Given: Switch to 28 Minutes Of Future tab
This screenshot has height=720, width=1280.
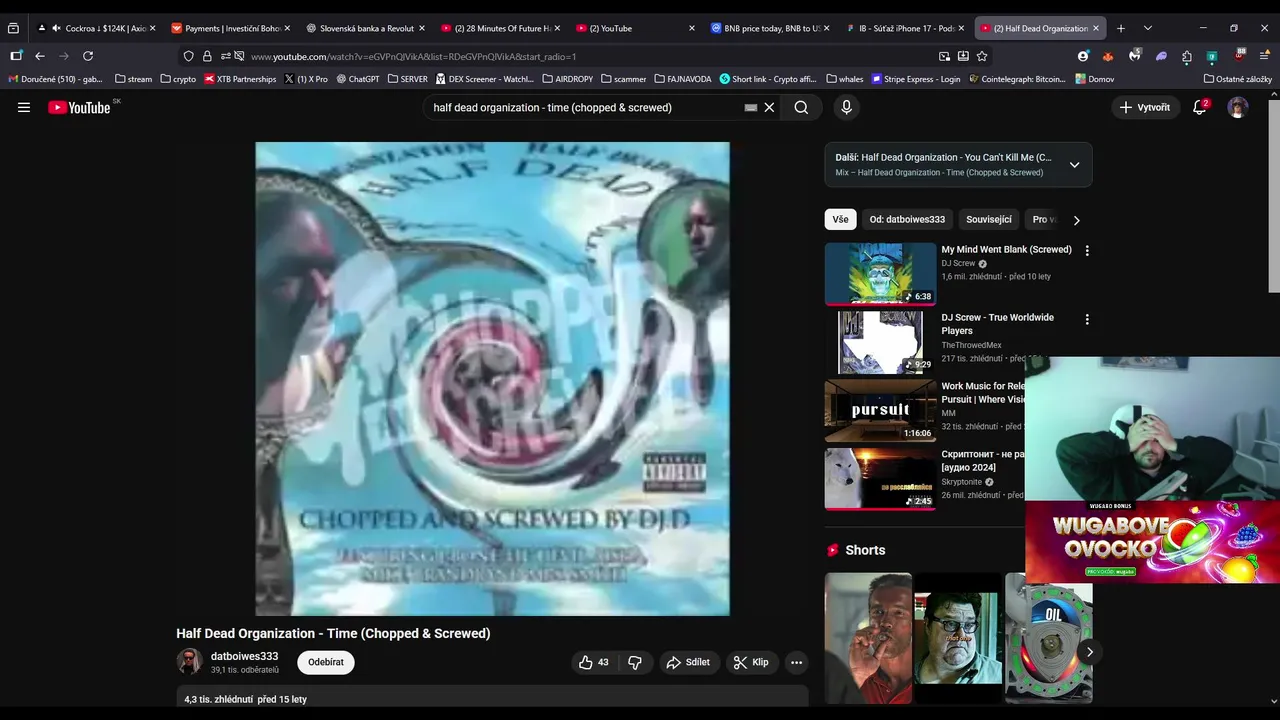Looking at the screenshot, I should [500, 28].
